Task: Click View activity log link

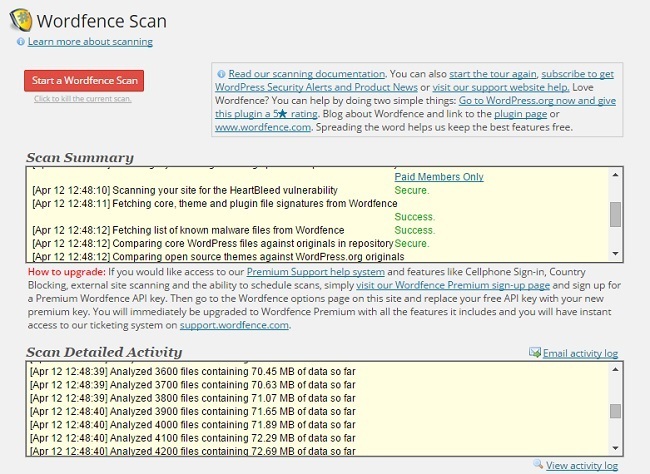Action: click(x=582, y=465)
